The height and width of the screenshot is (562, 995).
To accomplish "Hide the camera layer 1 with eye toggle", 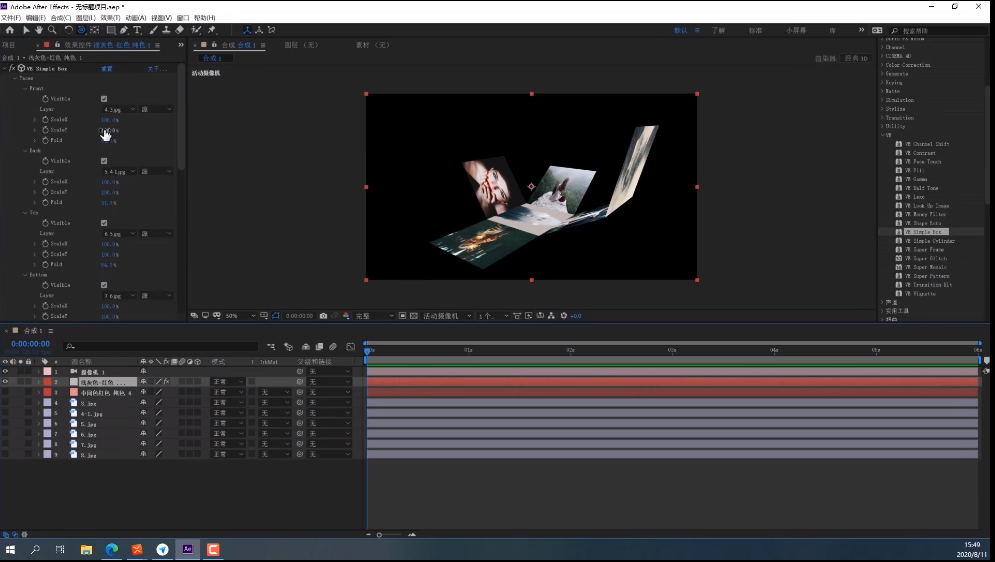I will coord(5,371).
